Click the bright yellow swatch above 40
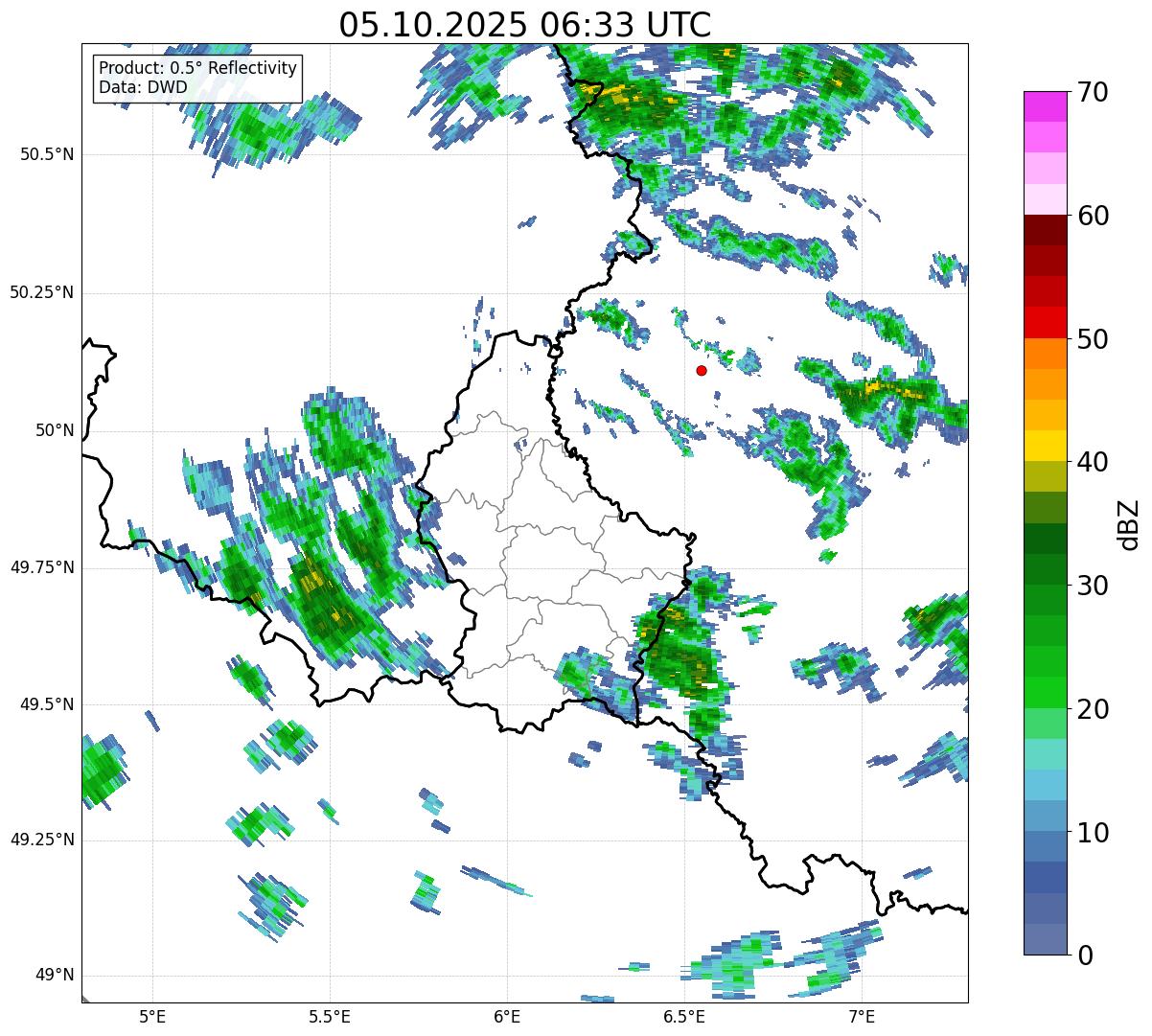Viewport: 1152px width, 1036px height. coord(1045,446)
